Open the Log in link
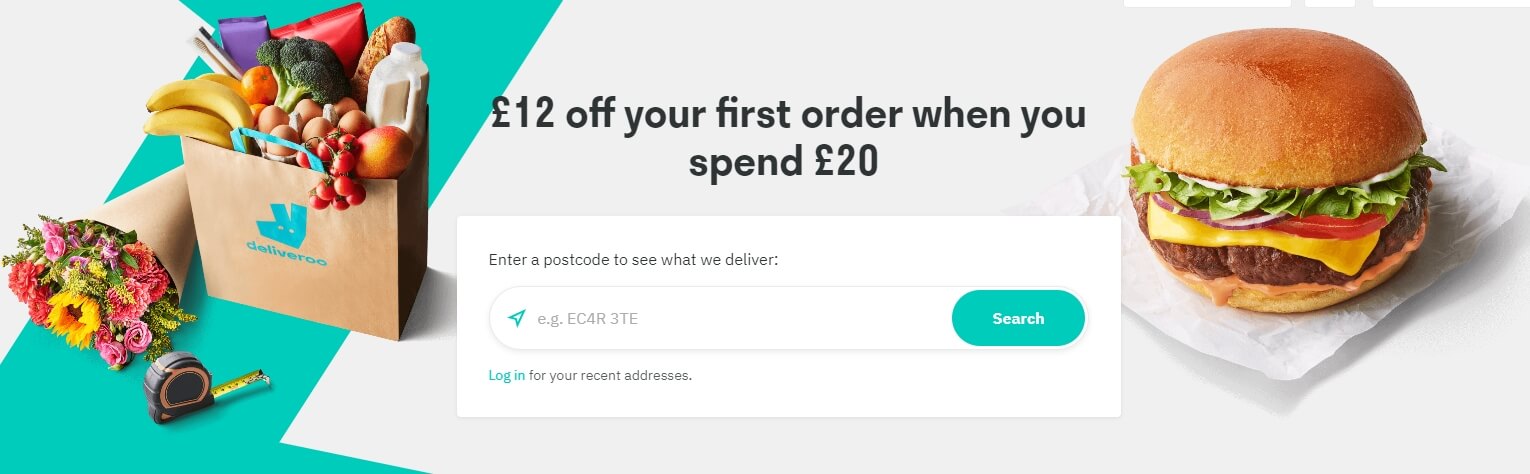The width and height of the screenshot is (1530, 474). [506, 376]
